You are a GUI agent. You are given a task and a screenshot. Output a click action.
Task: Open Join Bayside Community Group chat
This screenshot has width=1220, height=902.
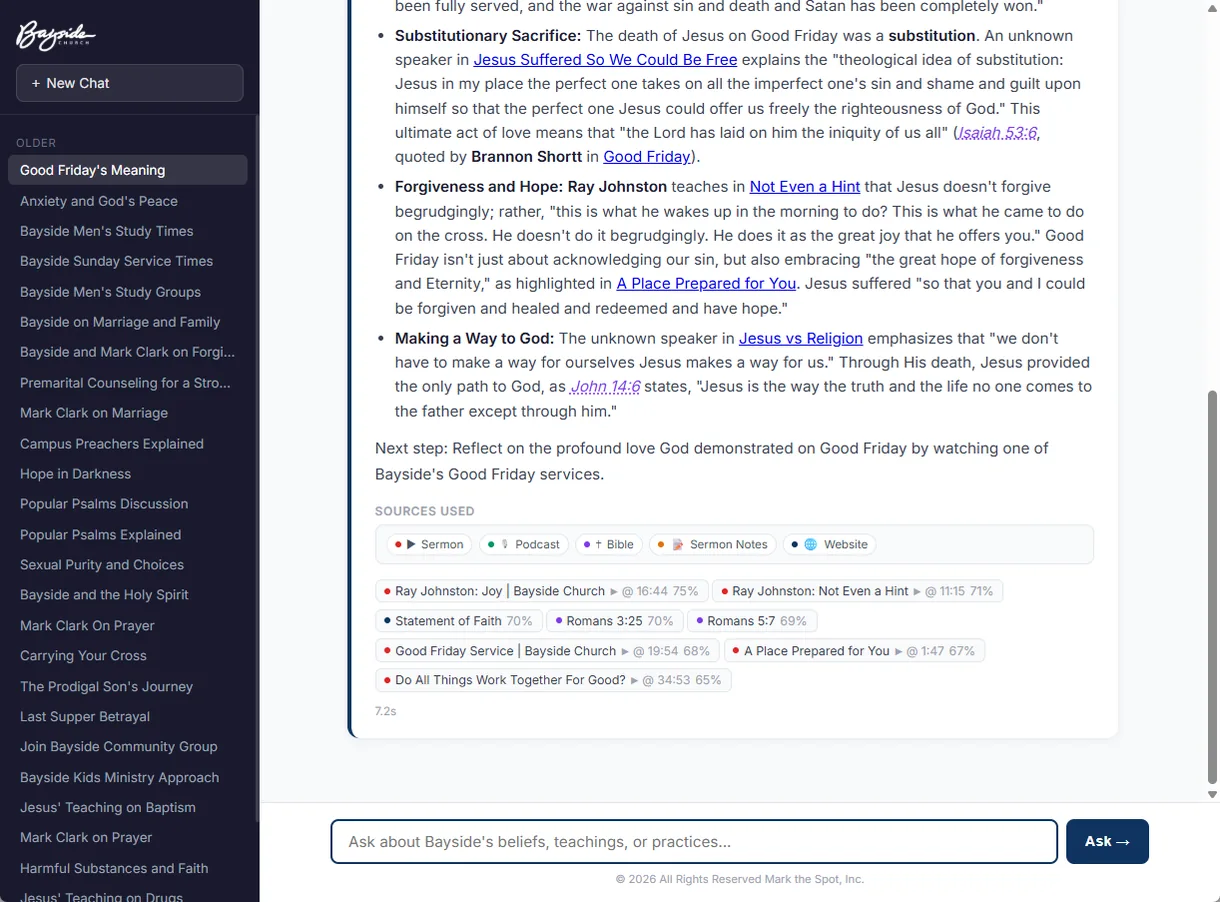[128, 747]
